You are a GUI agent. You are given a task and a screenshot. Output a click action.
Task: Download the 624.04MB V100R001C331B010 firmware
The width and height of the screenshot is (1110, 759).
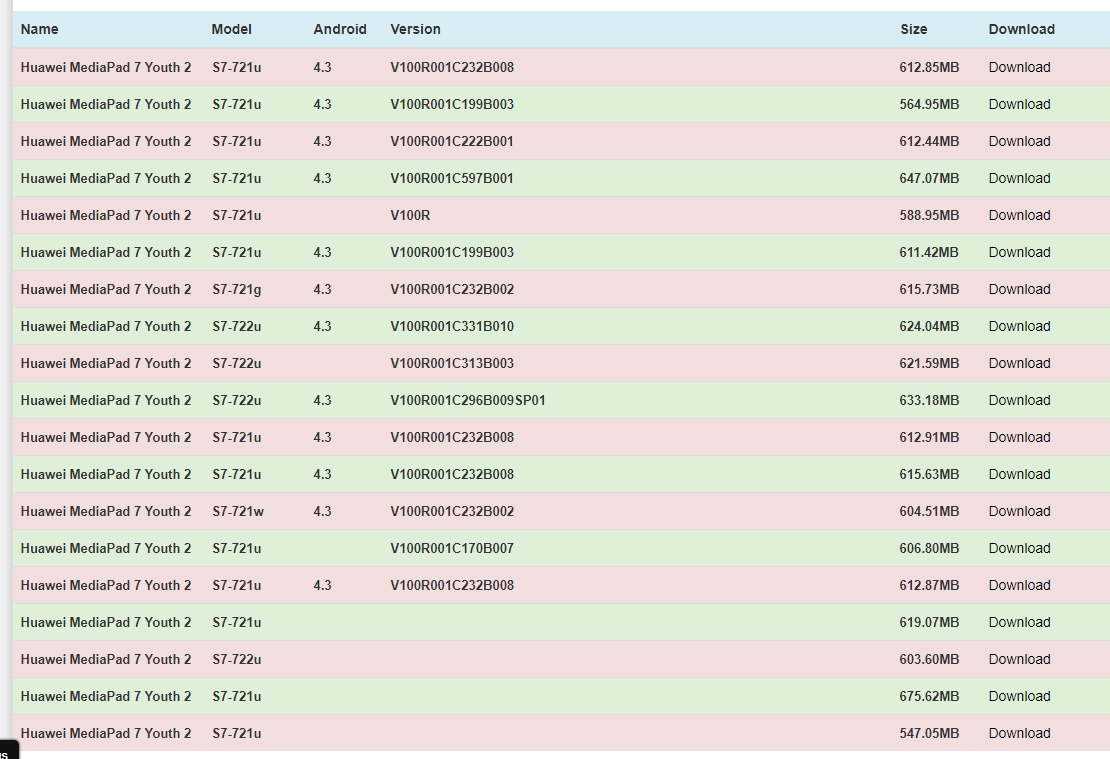(1019, 326)
